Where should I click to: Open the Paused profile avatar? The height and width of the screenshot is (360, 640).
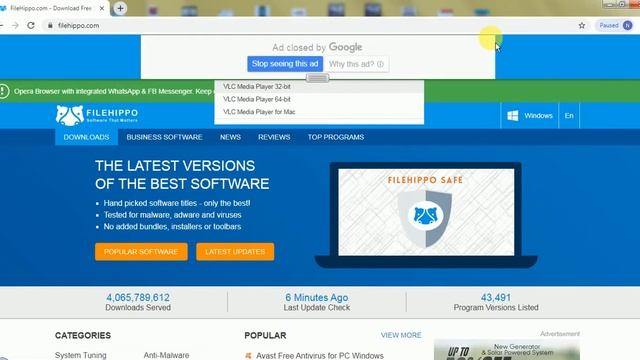[627, 25]
